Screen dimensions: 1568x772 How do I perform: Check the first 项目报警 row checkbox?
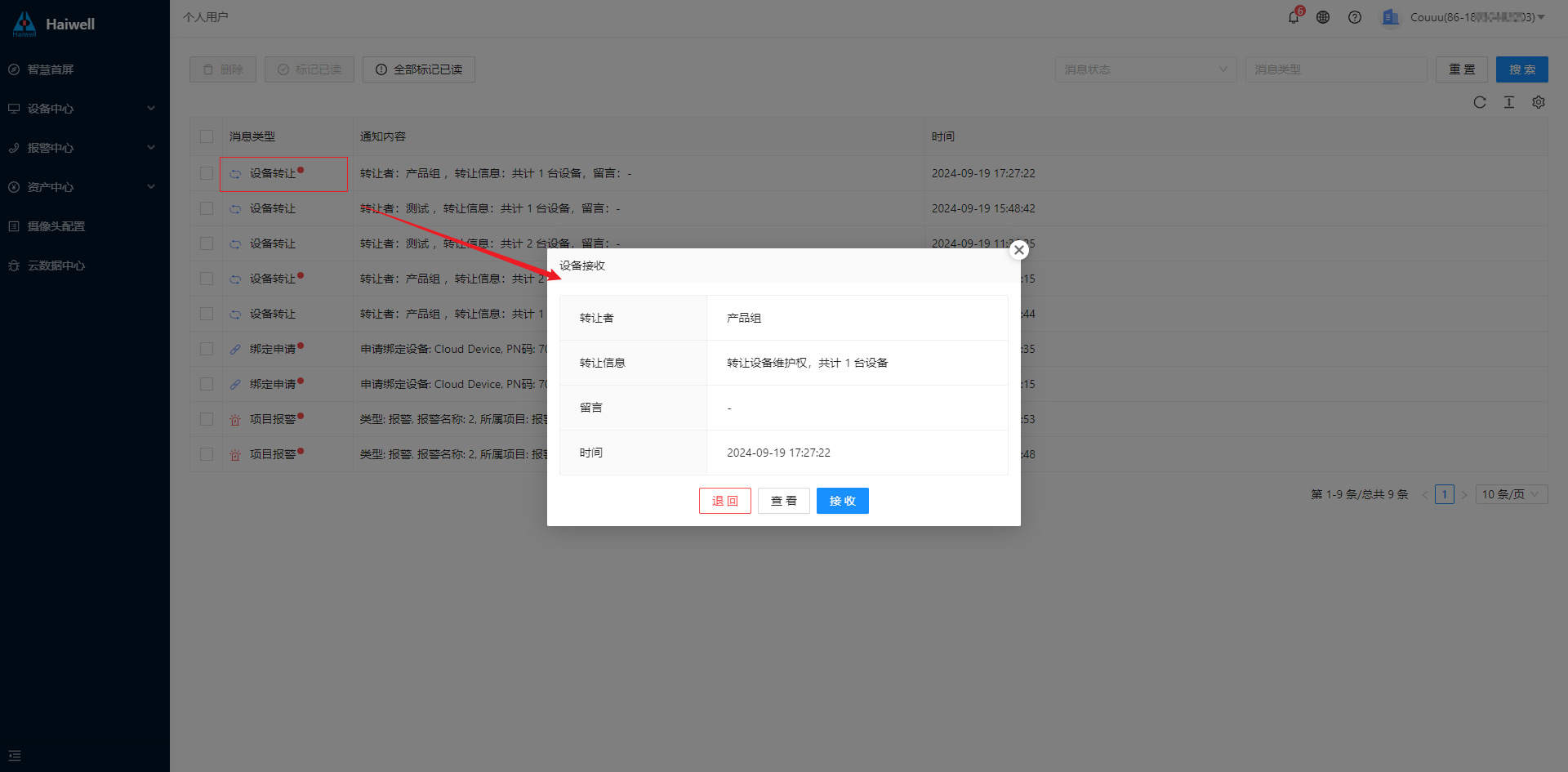pyautogui.click(x=207, y=419)
